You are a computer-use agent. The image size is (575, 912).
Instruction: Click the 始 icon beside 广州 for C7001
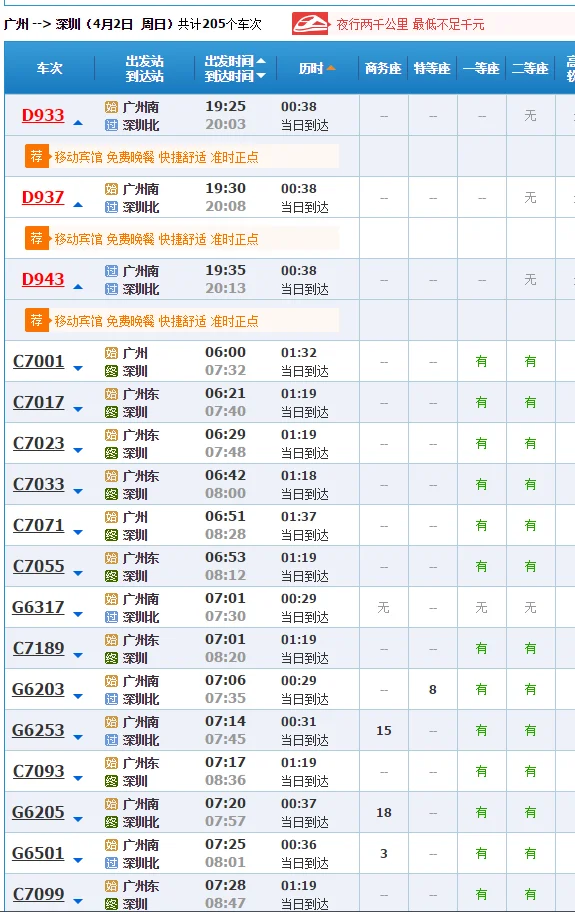point(112,353)
